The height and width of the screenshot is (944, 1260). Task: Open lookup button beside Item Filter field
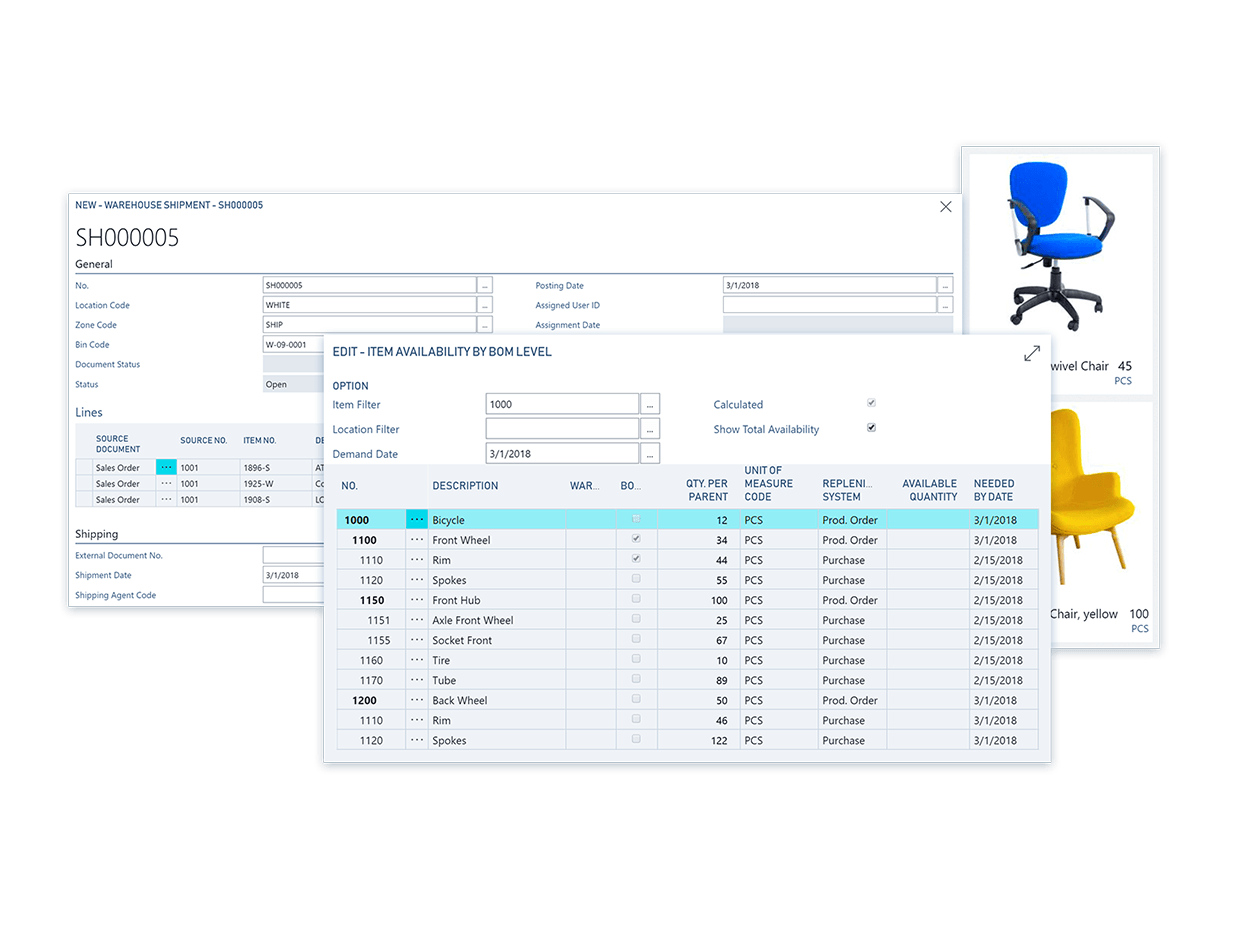pyautogui.click(x=650, y=405)
